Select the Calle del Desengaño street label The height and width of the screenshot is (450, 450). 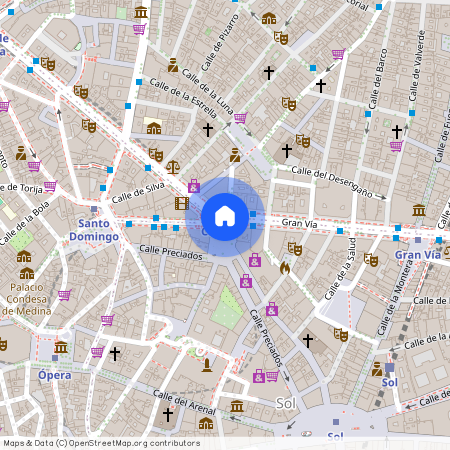pos(332,182)
